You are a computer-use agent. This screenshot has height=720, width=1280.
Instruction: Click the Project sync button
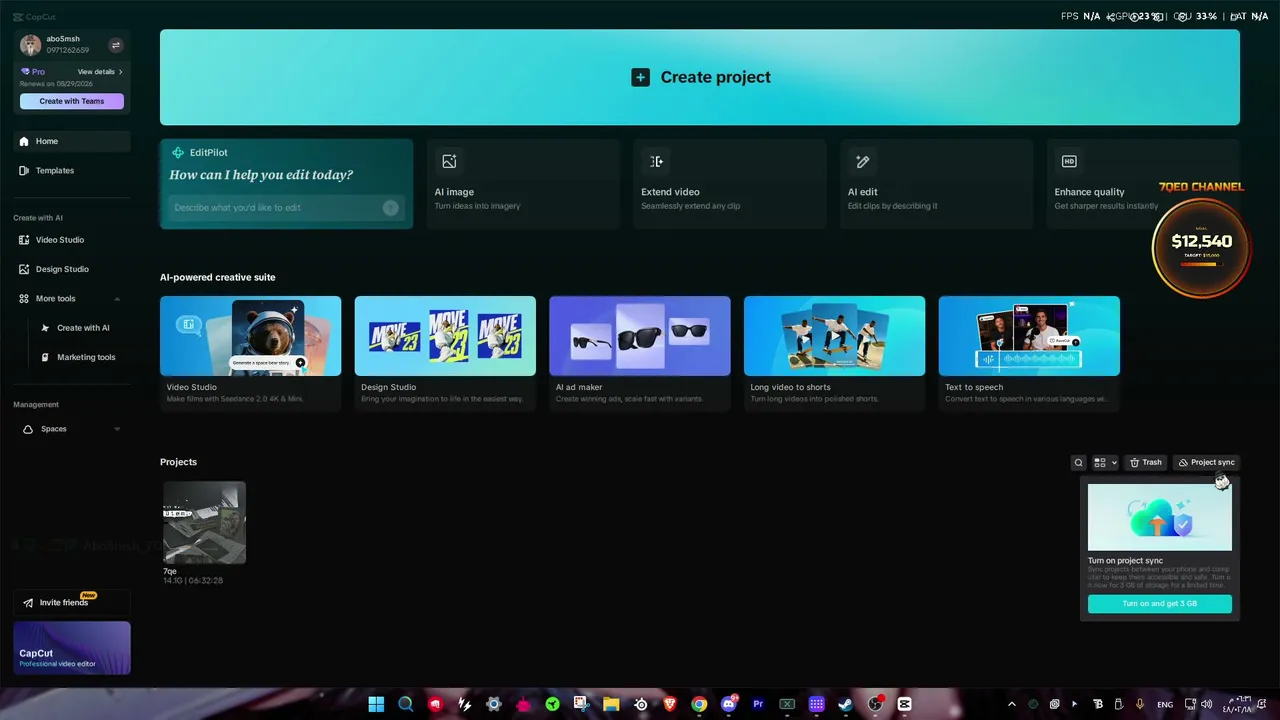(1206, 463)
